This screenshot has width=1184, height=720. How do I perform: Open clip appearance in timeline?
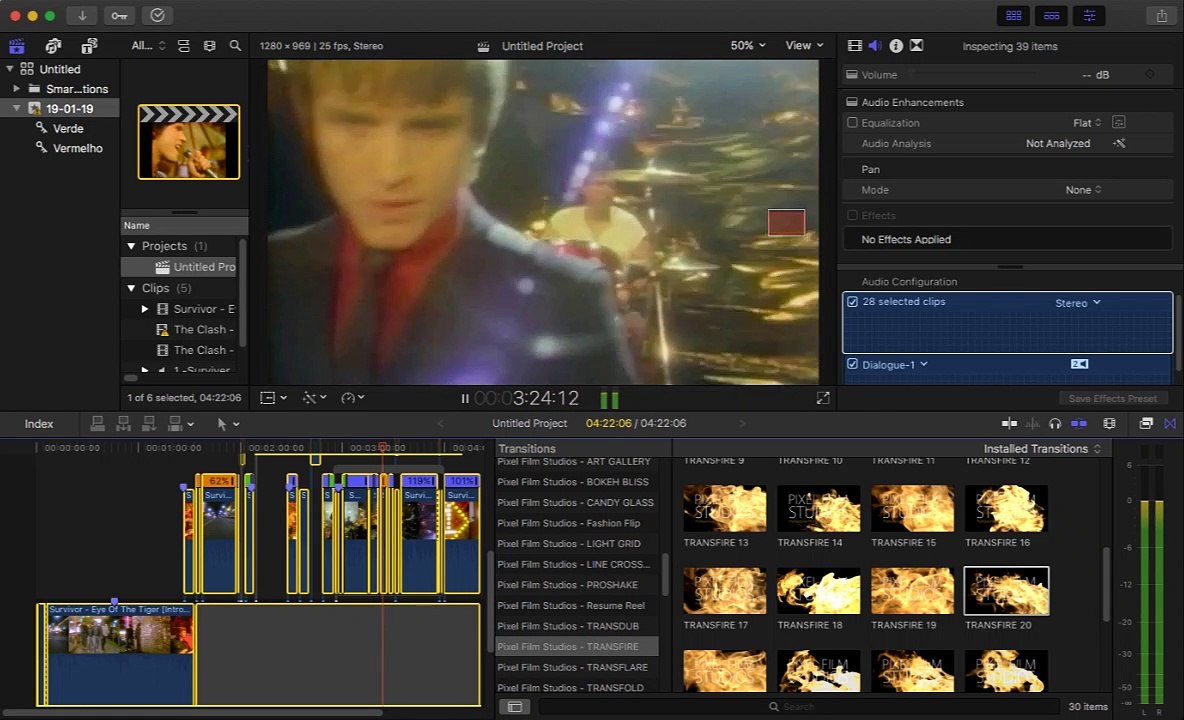1109,423
